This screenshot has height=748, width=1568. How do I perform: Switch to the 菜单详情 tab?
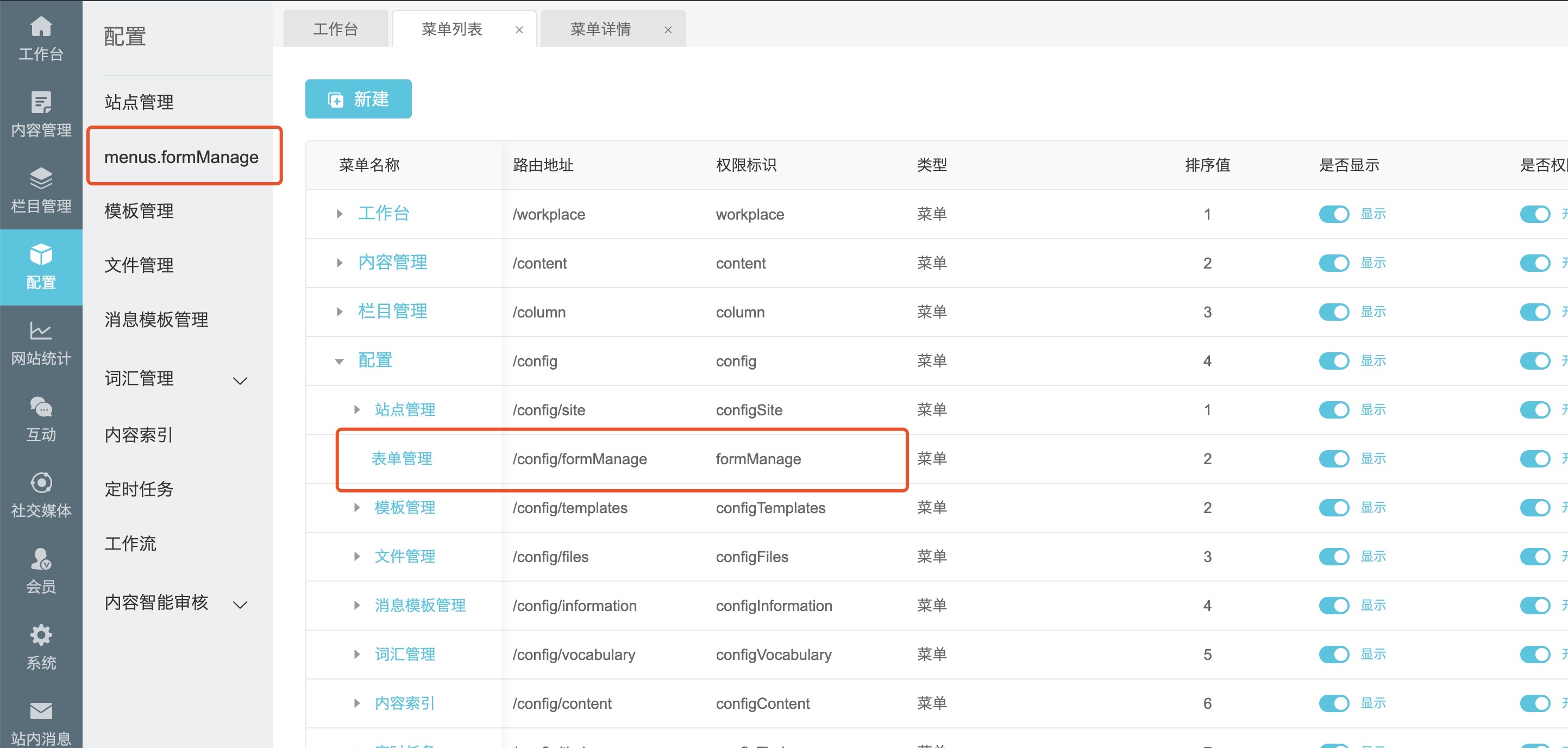(x=600, y=29)
